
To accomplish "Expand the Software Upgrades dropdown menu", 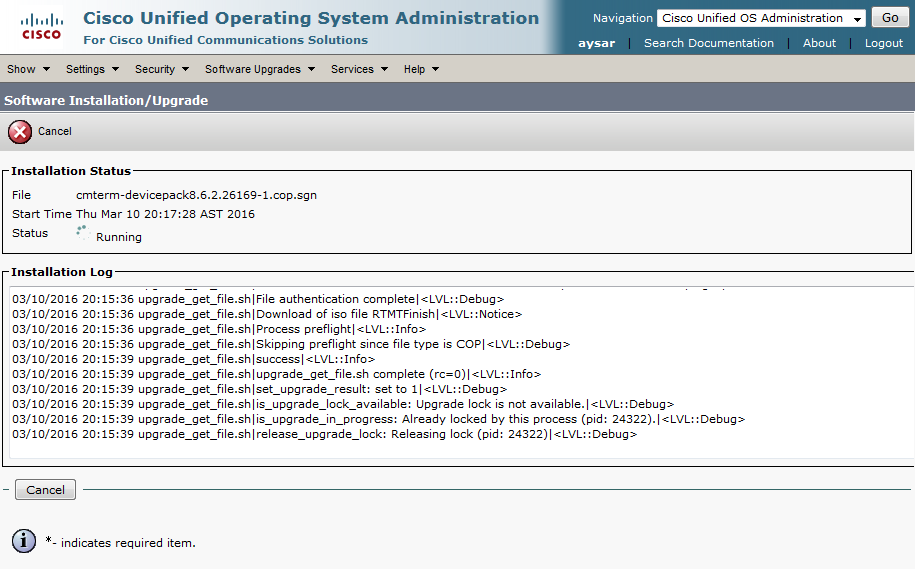I will (x=259, y=69).
